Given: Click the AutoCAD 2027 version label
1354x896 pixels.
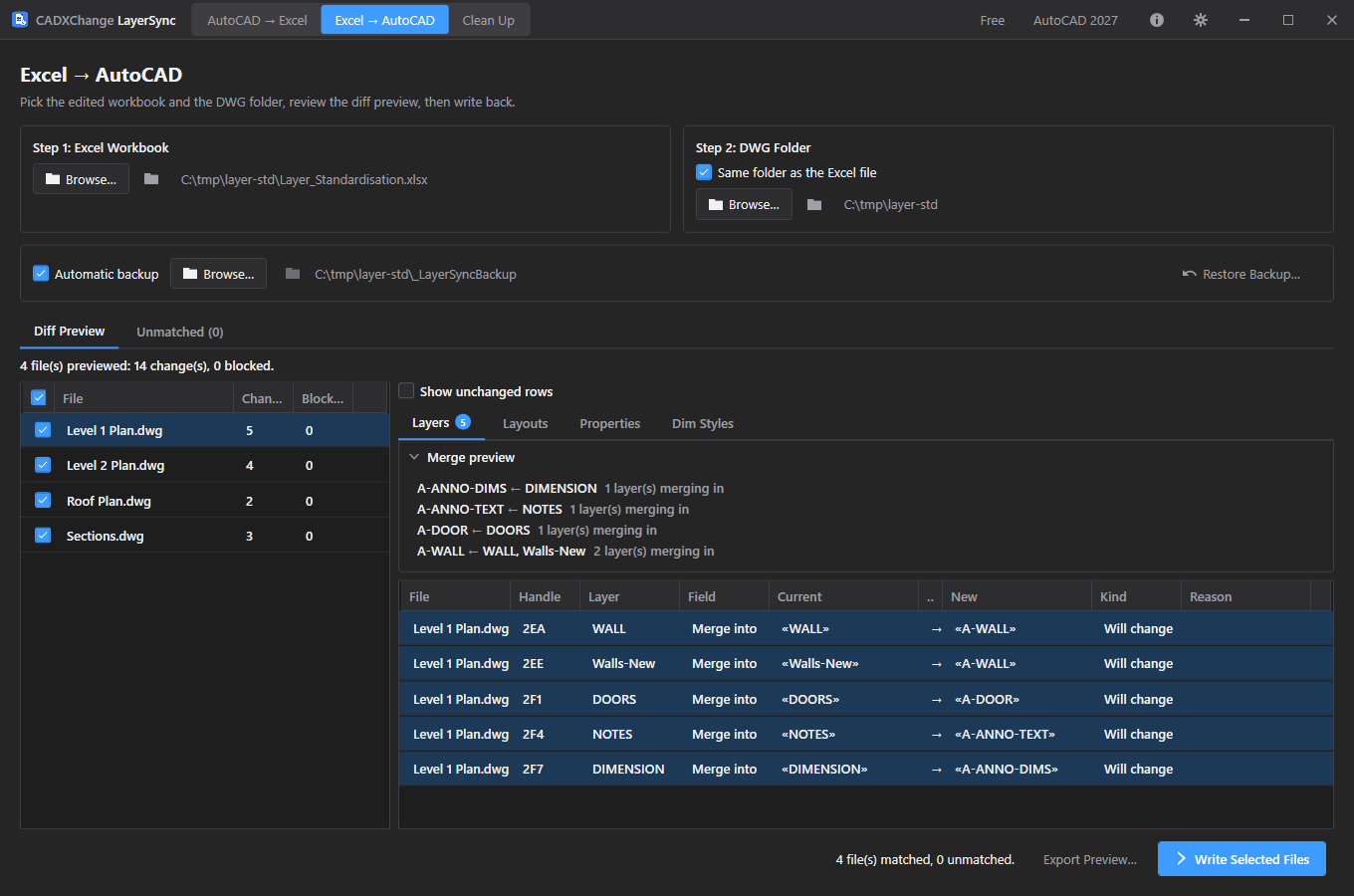Looking at the screenshot, I should click(x=1075, y=20).
